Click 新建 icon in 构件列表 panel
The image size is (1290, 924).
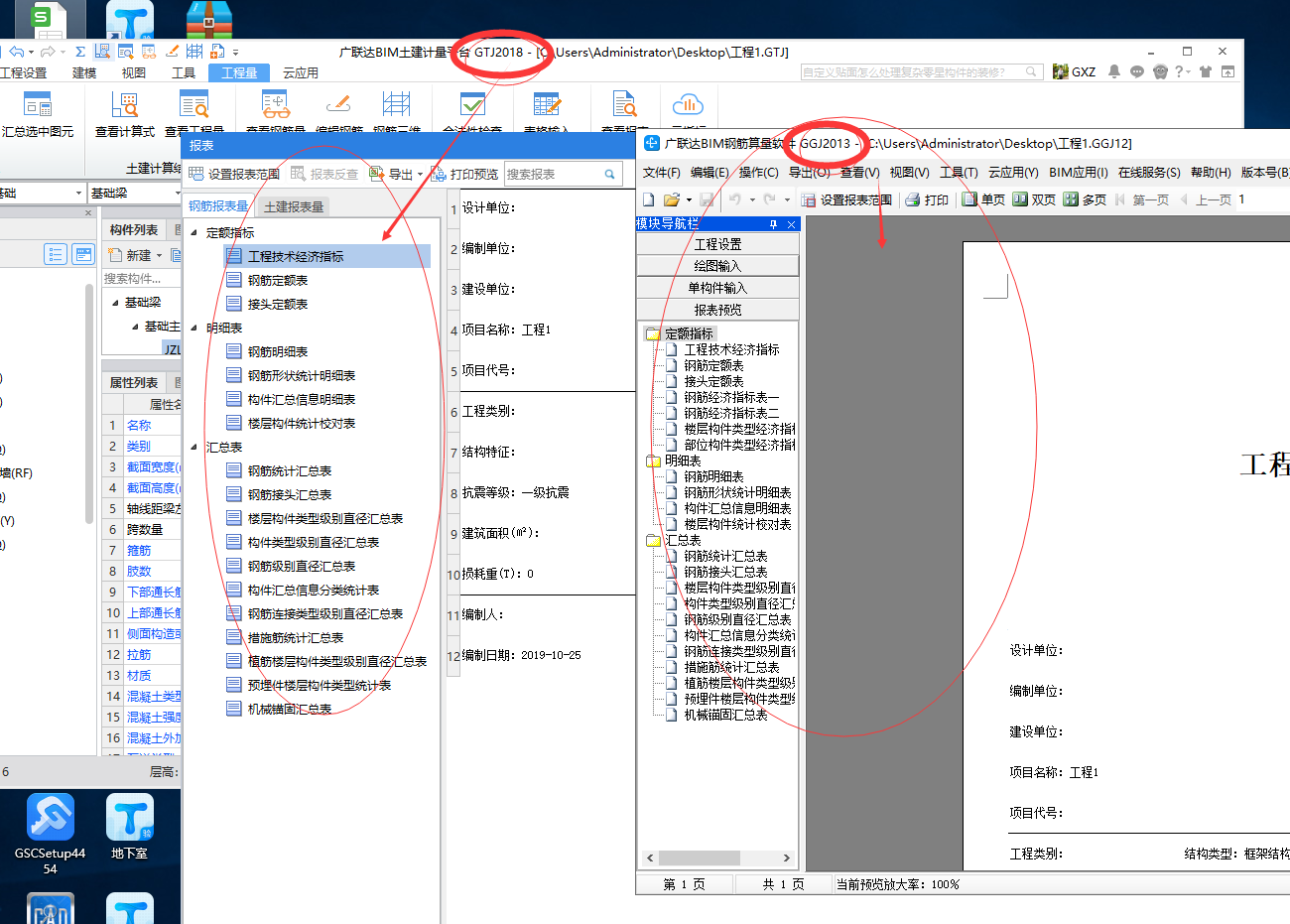pyautogui.click(x=130, y=255)
